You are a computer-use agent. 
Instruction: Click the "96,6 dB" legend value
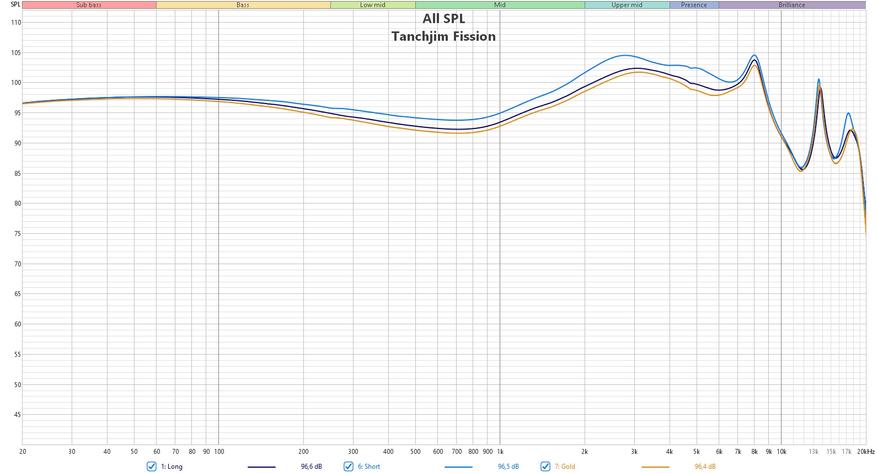[312, 466]
